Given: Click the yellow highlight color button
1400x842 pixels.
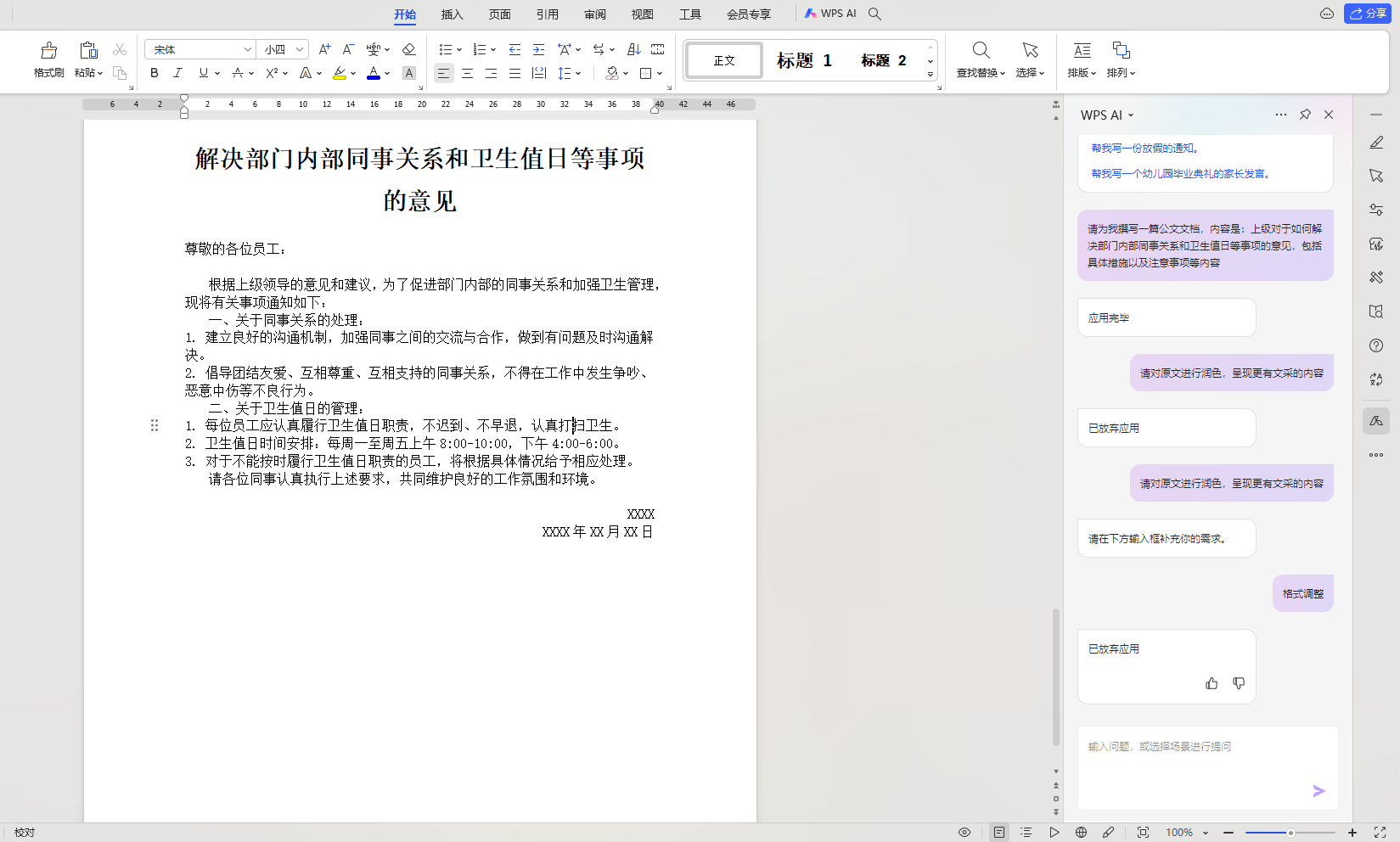Looking at the screenshot, I should (x=340, y=73).
